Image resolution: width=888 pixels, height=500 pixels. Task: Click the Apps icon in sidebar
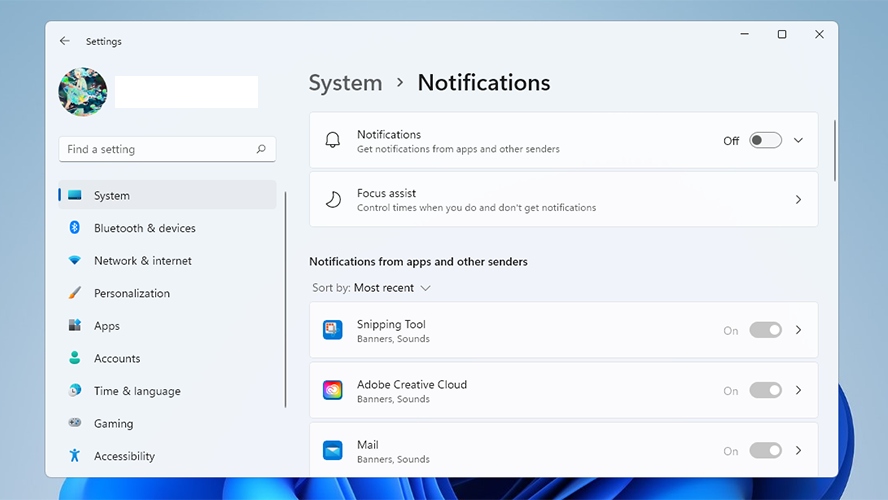coord(74,325)
